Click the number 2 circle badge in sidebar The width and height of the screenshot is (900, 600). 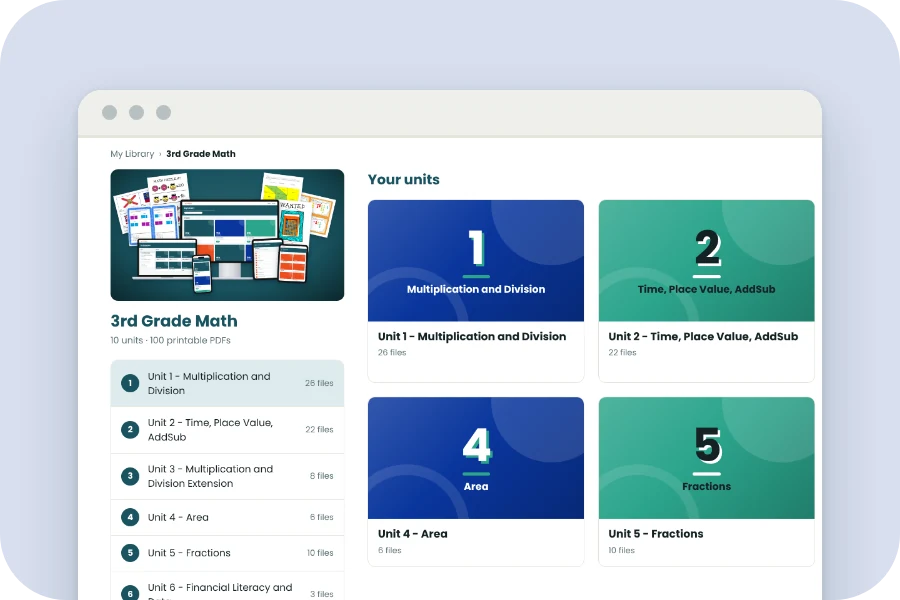tap(130, 429)
